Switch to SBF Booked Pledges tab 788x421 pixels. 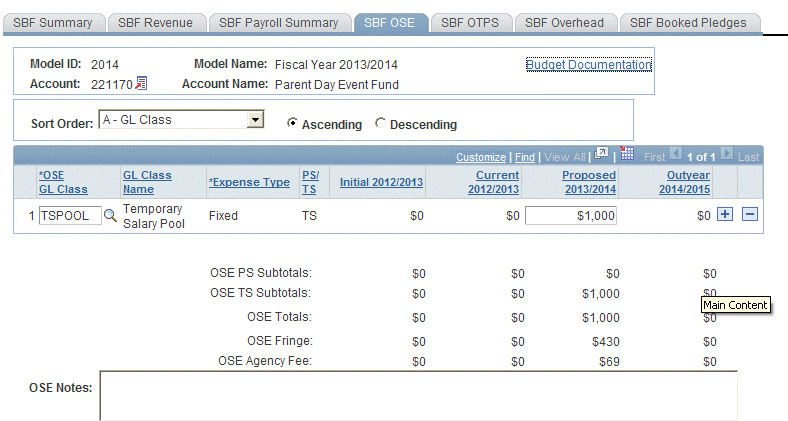pyautogui.click(x=689, y=22)
